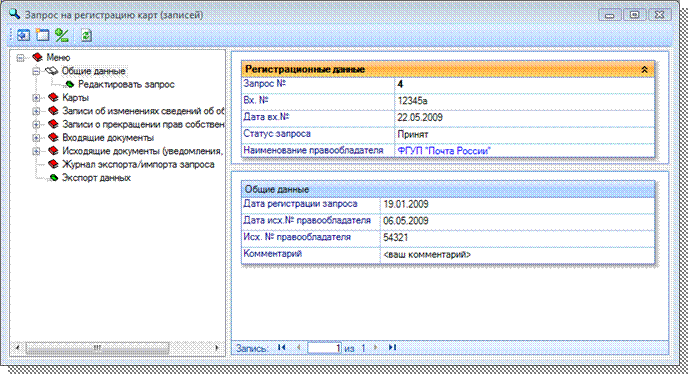The height and width of the screenshot is (374, 688).
Task: Expand the Записи о прекращении прав node
Action: pos(36,125)
